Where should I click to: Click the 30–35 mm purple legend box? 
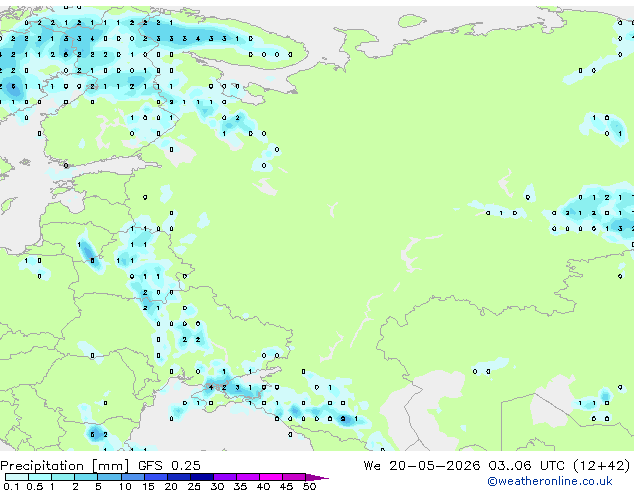click(x=225, y=477)
